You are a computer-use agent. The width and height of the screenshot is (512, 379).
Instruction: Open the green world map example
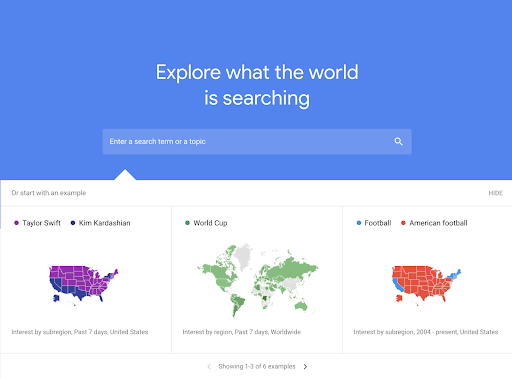point(257,280)
